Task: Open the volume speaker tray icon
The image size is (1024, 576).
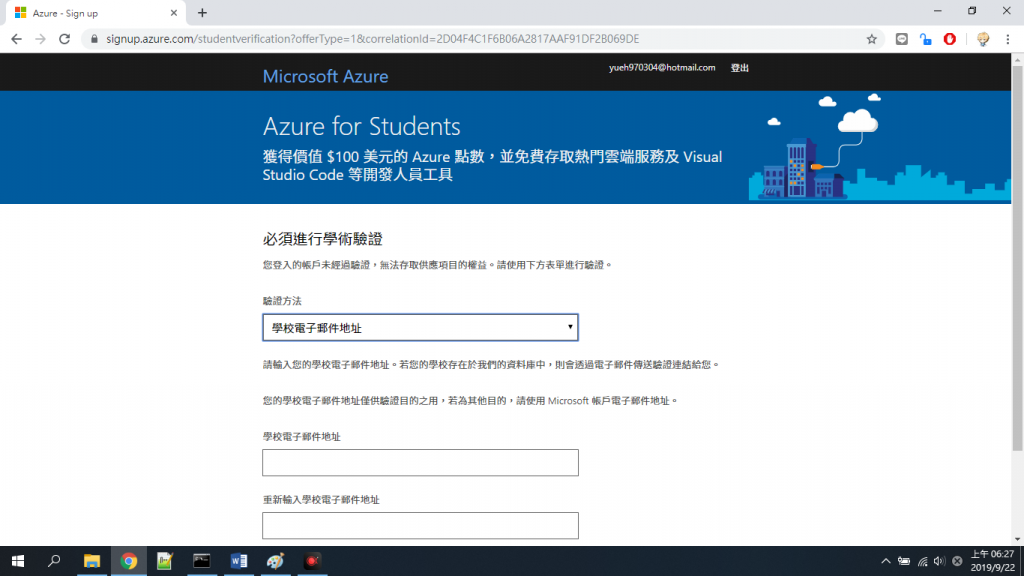Action: tap(939, 561)
